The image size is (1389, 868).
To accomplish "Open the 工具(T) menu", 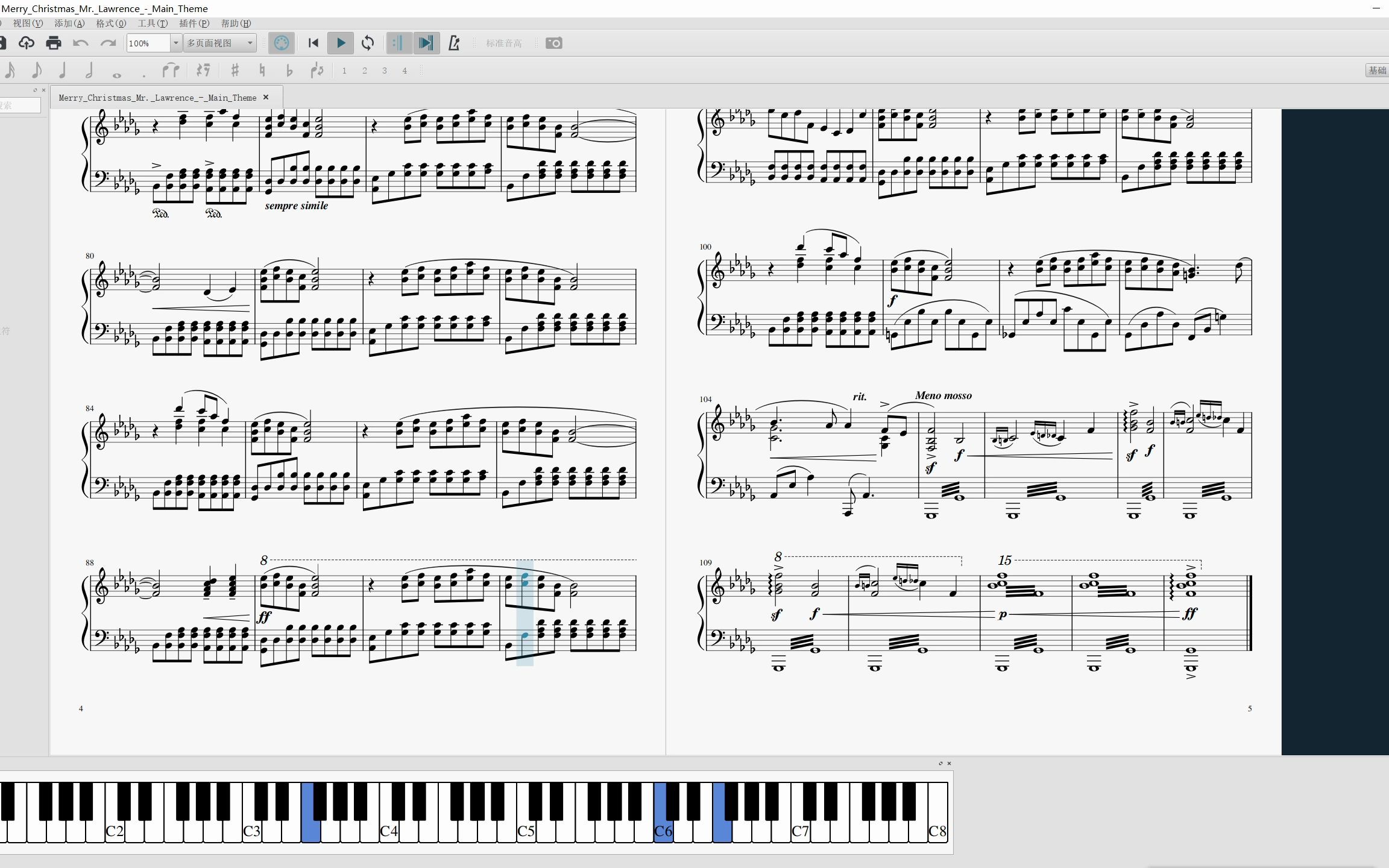I will tap(153, 24).
